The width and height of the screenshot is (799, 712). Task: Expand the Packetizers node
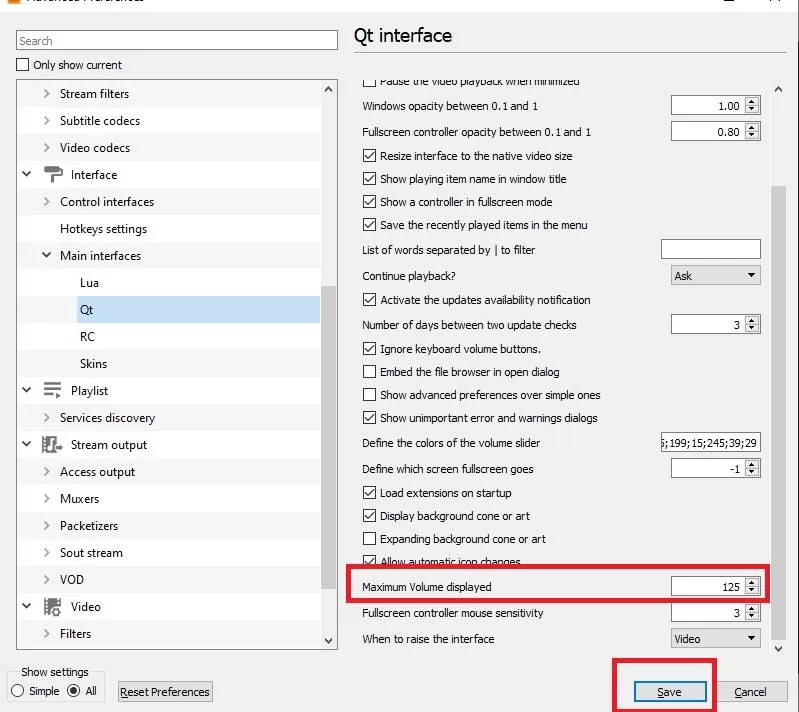(47, 525)
